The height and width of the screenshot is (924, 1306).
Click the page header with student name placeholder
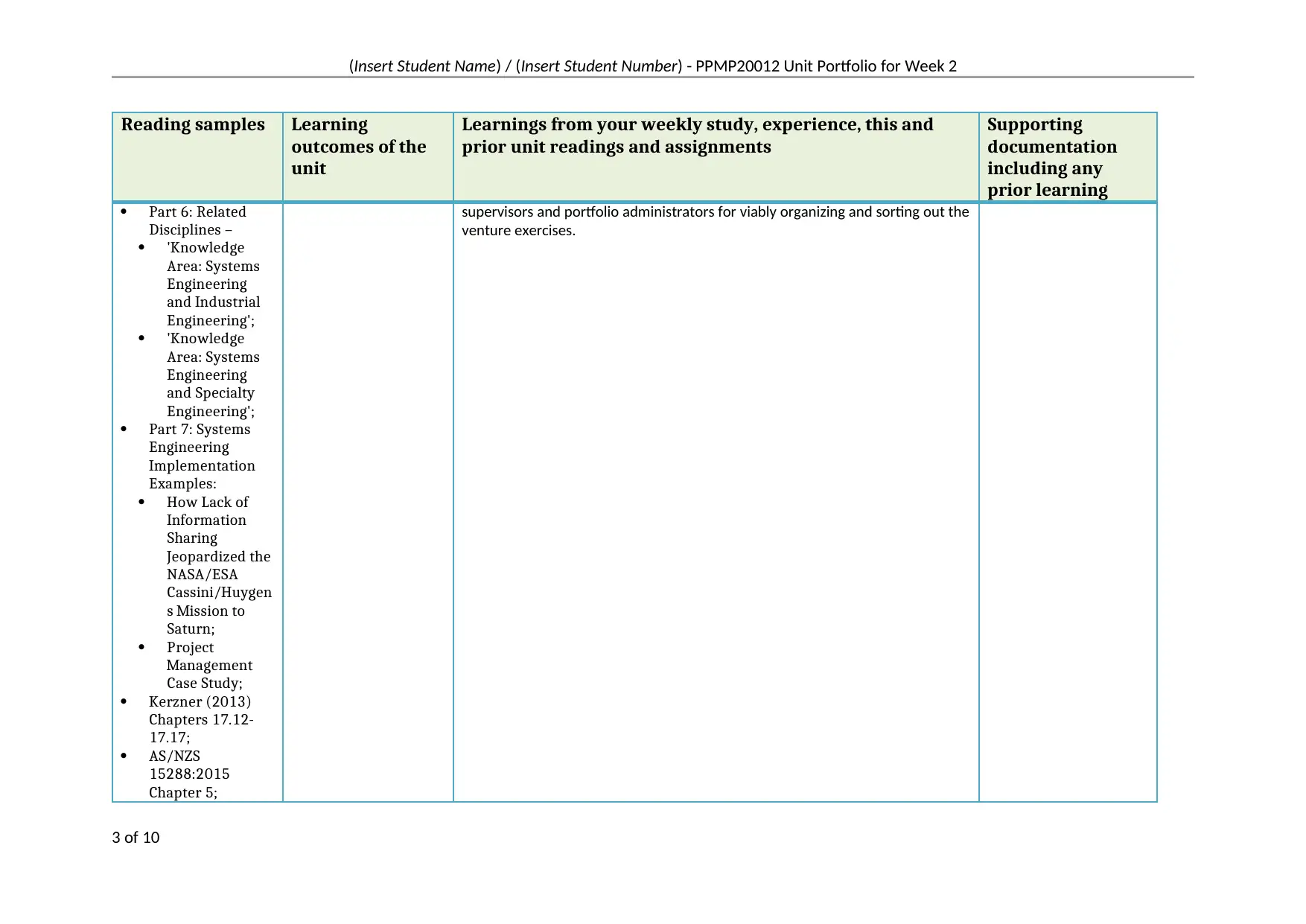click(x=652, y=66)
